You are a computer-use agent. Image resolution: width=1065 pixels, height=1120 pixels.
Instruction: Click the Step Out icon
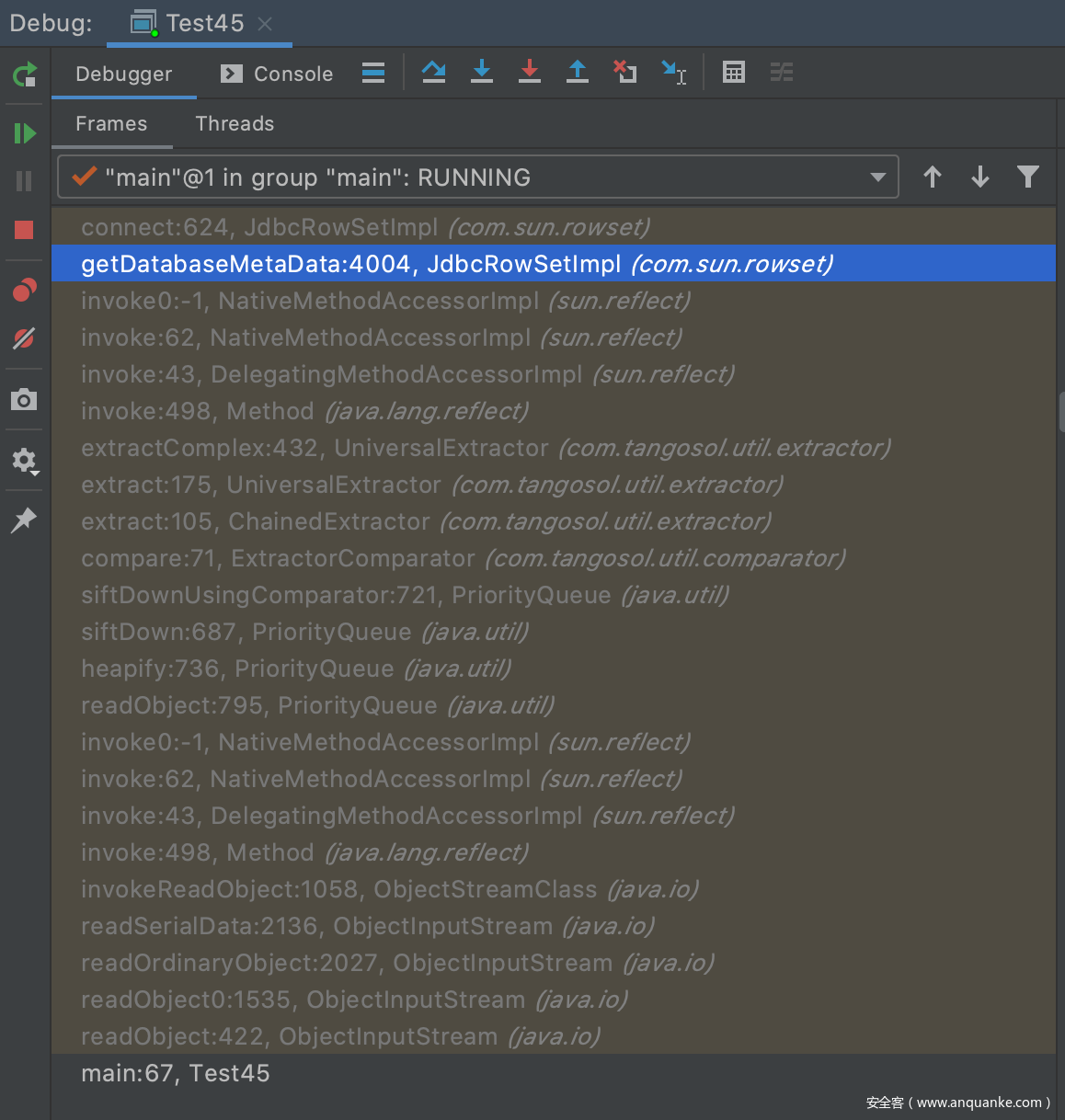pyautogui.click(x=578, y=72)
